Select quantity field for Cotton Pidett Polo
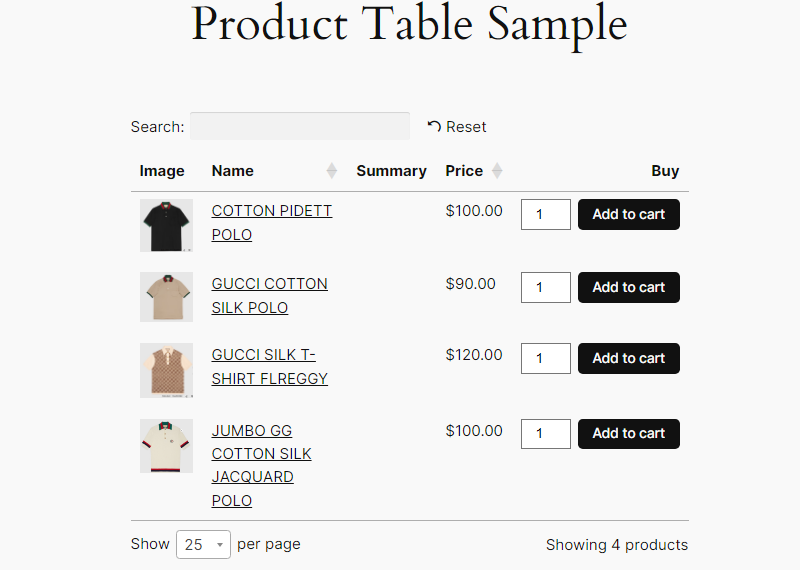The width and height of the screenshot is (800, 570). [x=545, y=214]
